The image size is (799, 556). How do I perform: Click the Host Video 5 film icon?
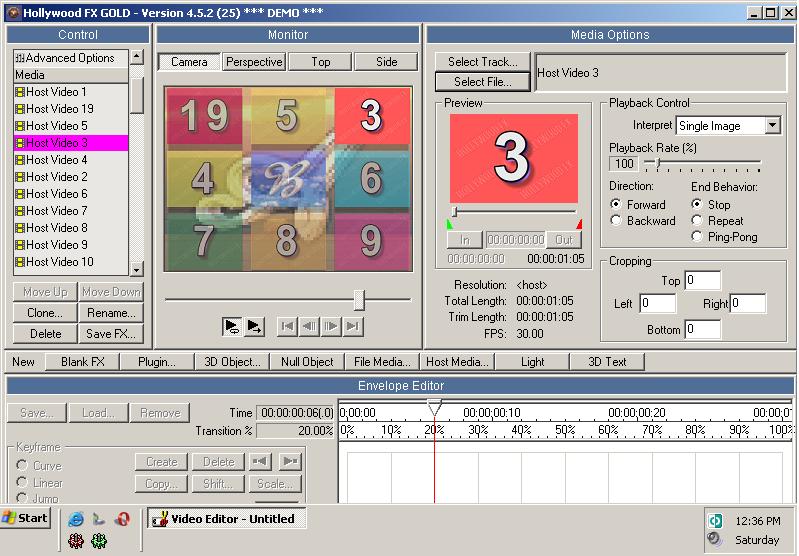[20, 126]
